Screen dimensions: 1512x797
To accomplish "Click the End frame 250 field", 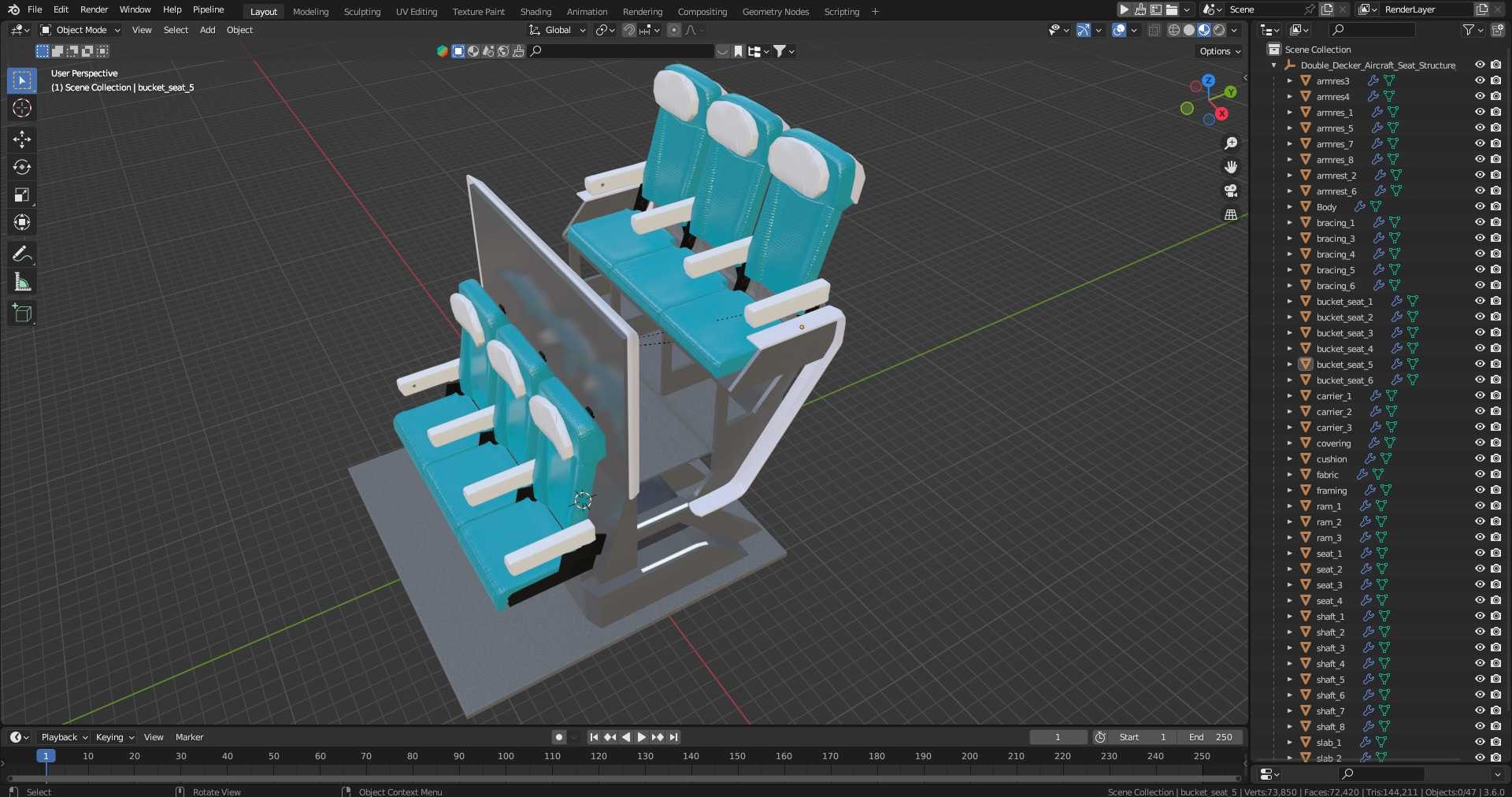I will click(1211, 737).
